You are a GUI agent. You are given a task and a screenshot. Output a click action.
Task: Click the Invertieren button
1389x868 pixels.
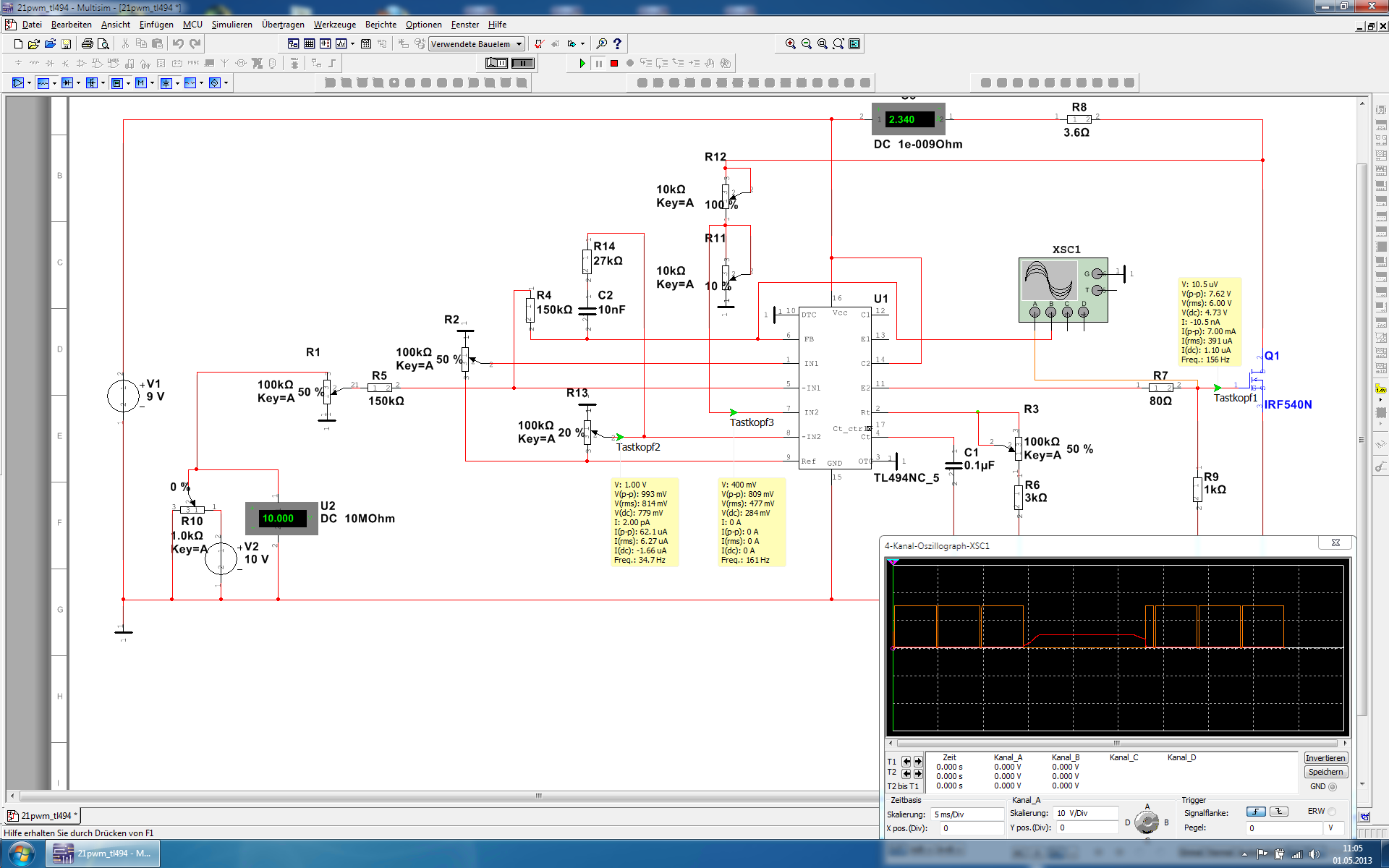[1325, 758]
